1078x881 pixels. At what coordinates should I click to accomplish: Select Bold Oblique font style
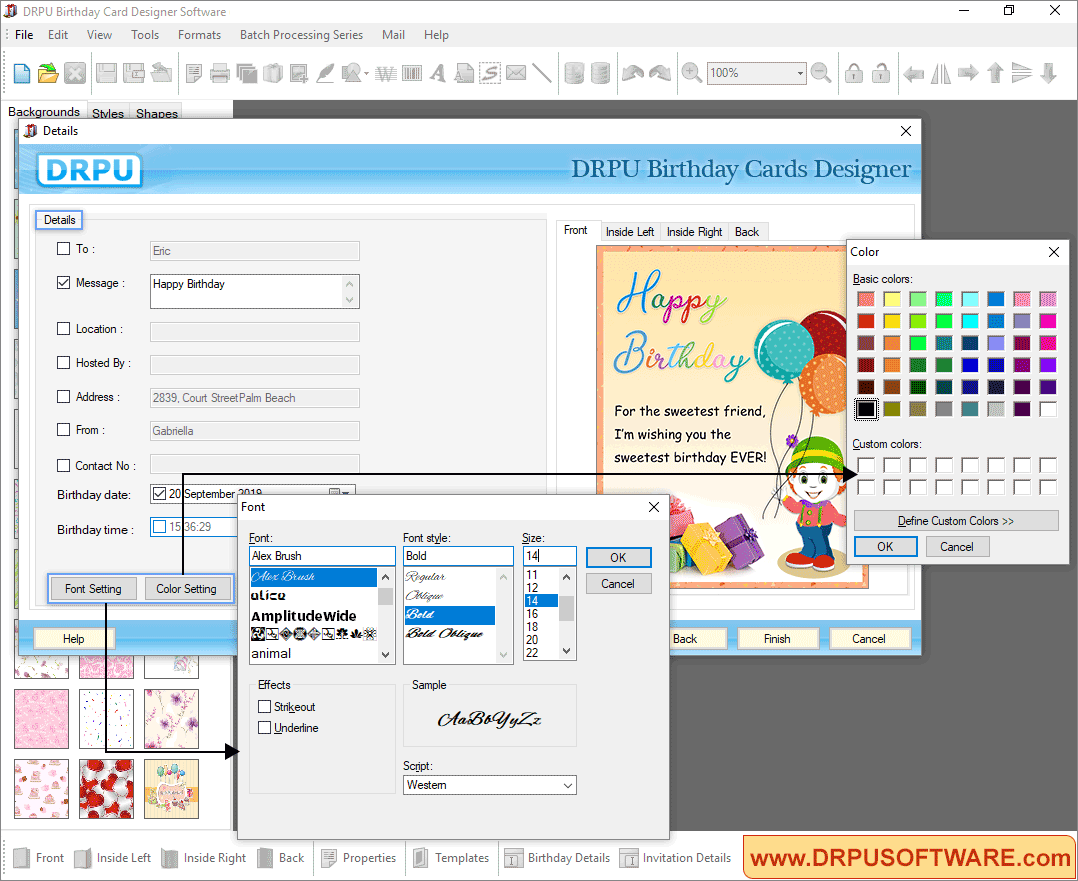445,633
